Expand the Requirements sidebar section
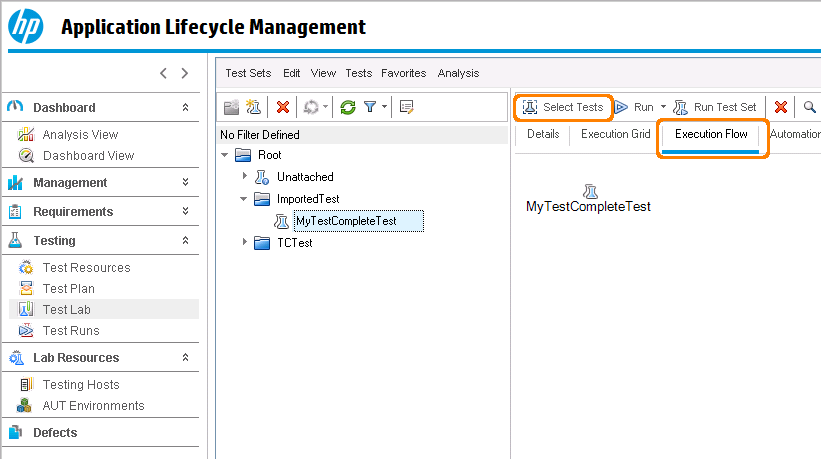 [x=185, y=212]
